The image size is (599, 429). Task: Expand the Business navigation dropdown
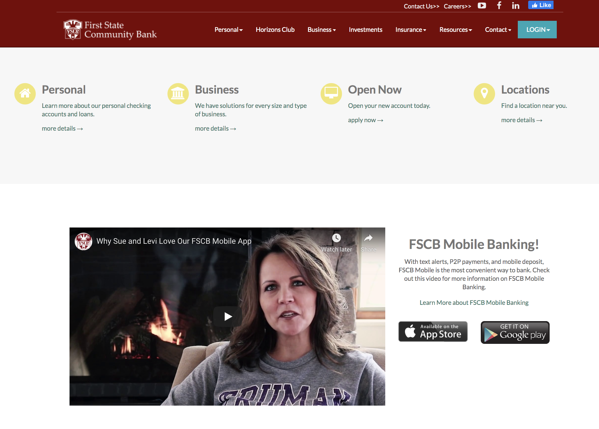point(322,30)
